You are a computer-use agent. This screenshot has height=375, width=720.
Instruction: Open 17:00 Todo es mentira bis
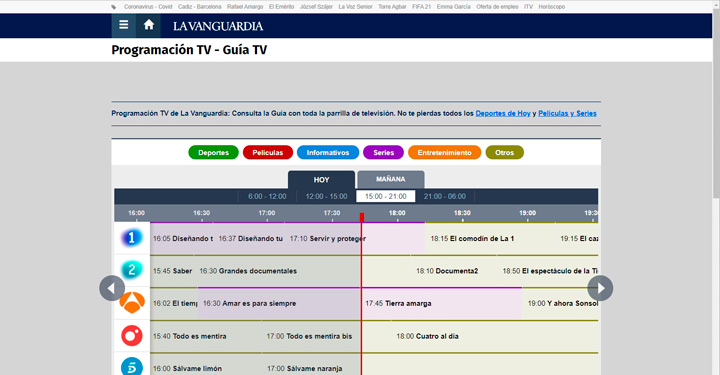[327, 336]
